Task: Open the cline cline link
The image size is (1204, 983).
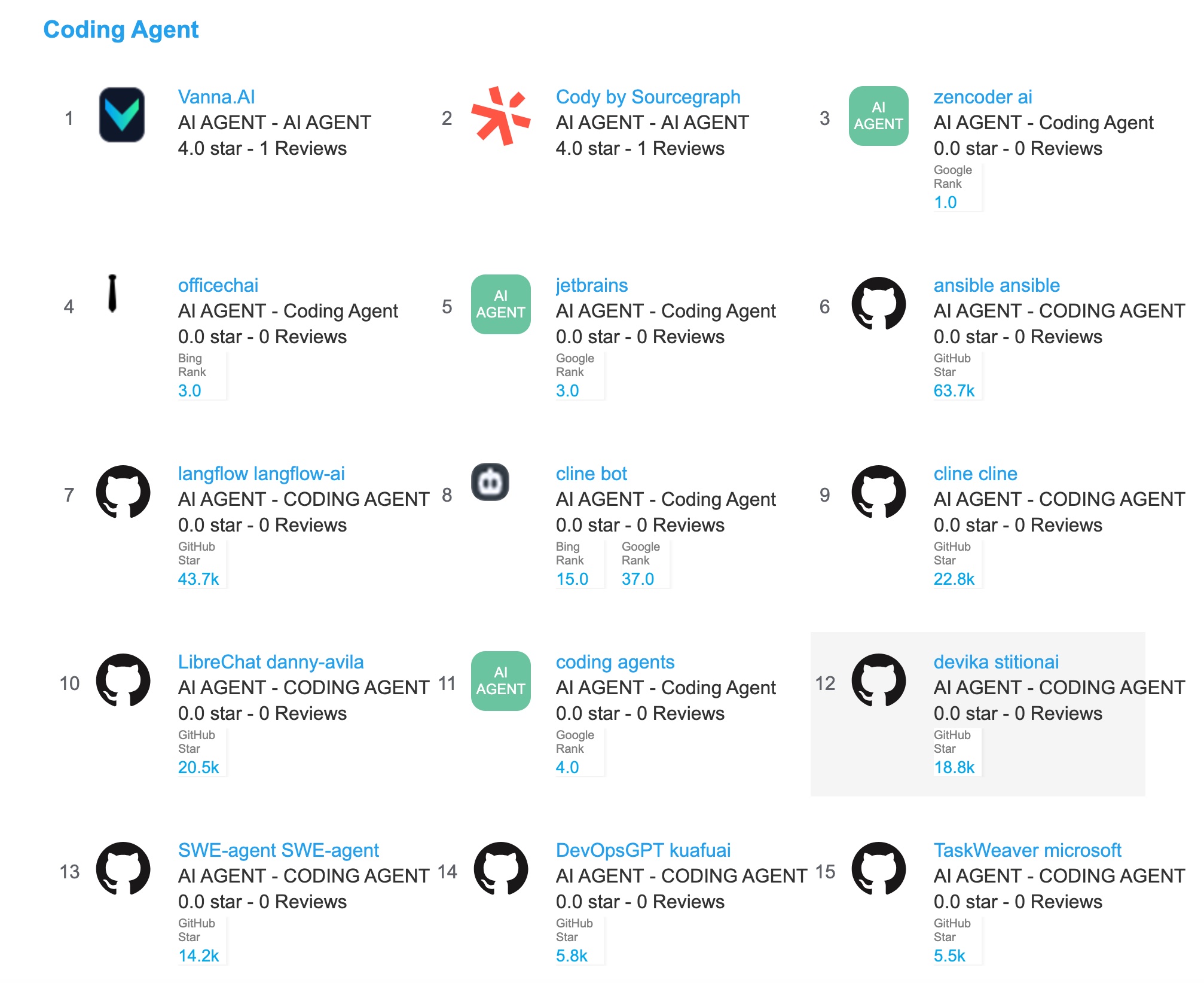Action: coord(975,474)
